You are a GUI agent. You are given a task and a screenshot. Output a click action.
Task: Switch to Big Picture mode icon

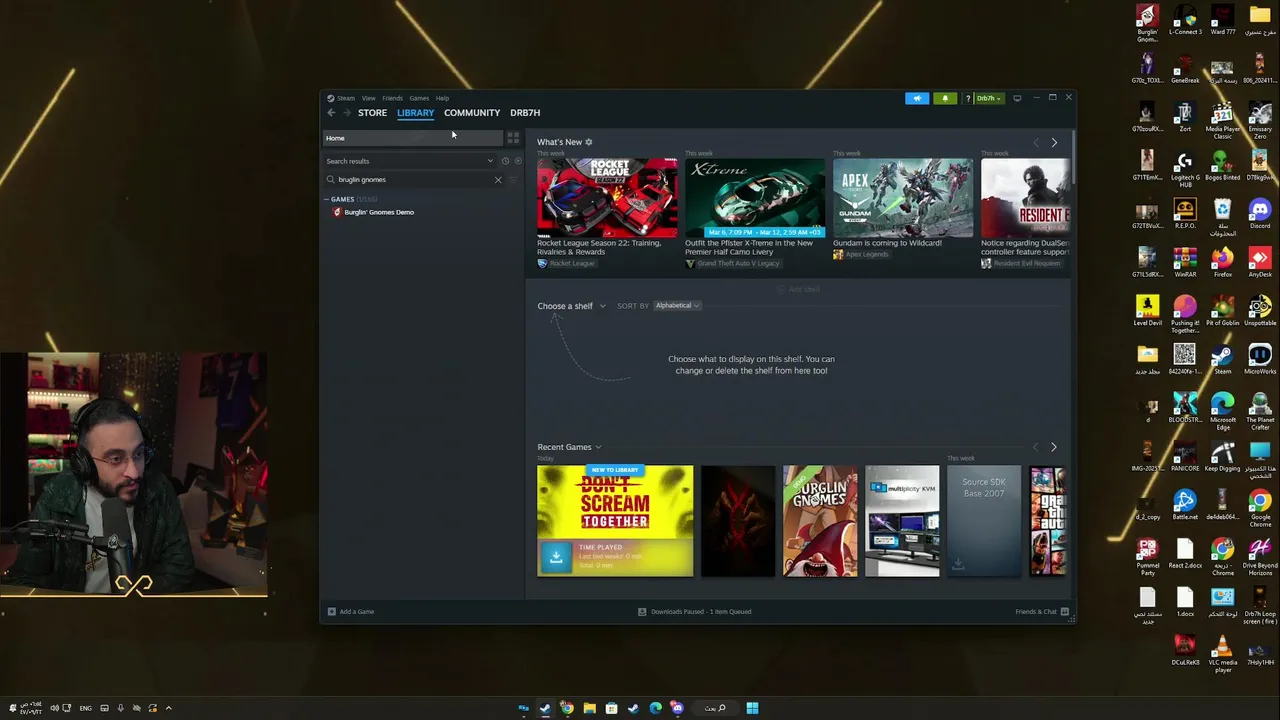tap(1017, 98)
